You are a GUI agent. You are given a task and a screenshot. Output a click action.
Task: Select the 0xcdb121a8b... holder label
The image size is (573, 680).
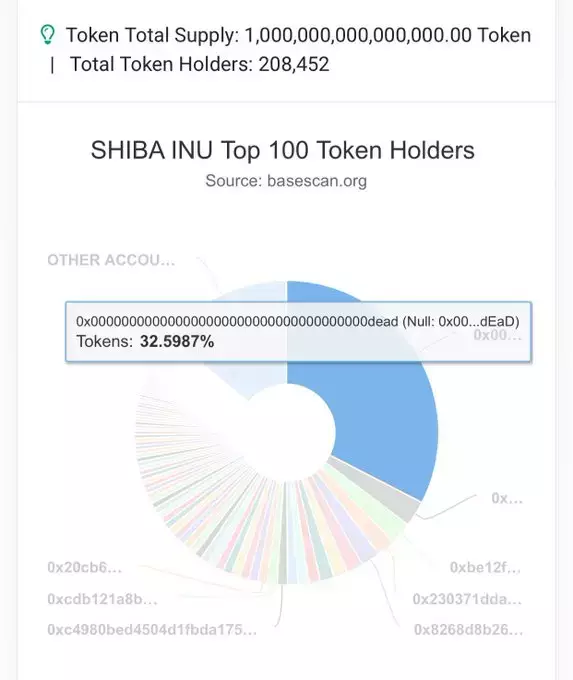(102, 599)
